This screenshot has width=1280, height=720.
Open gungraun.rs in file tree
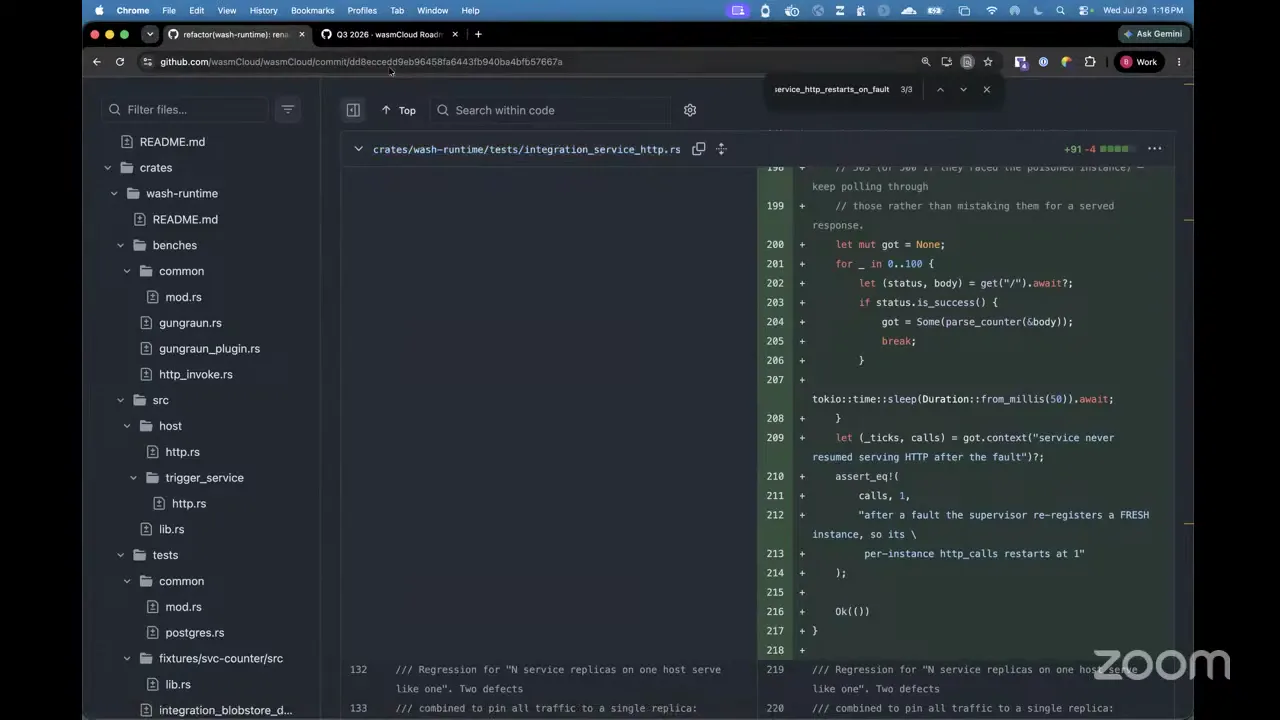pyautogui.click(x=190, y=323)
